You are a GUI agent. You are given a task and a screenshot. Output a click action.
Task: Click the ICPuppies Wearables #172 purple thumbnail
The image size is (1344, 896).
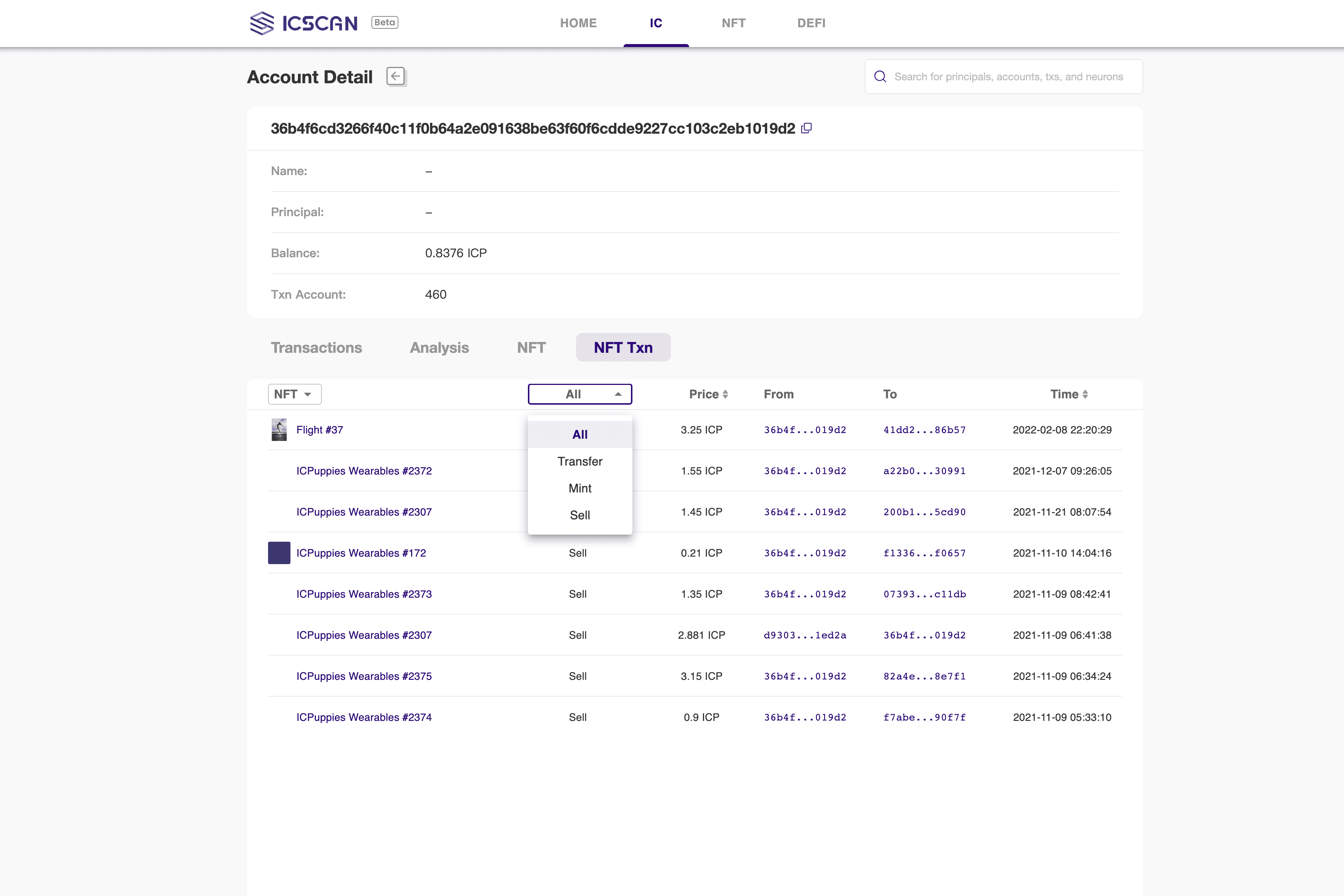tap(279, 553)
